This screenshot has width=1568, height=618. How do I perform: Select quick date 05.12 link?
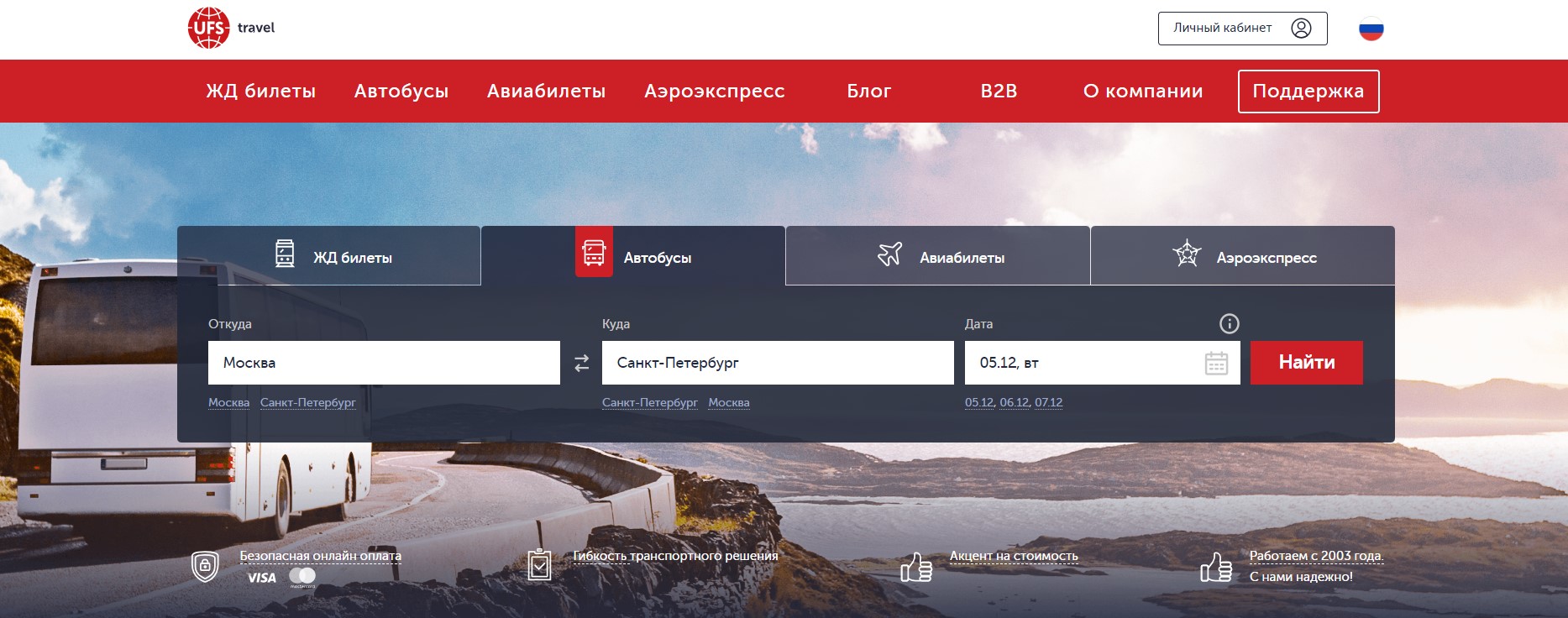tap(979, 402)
